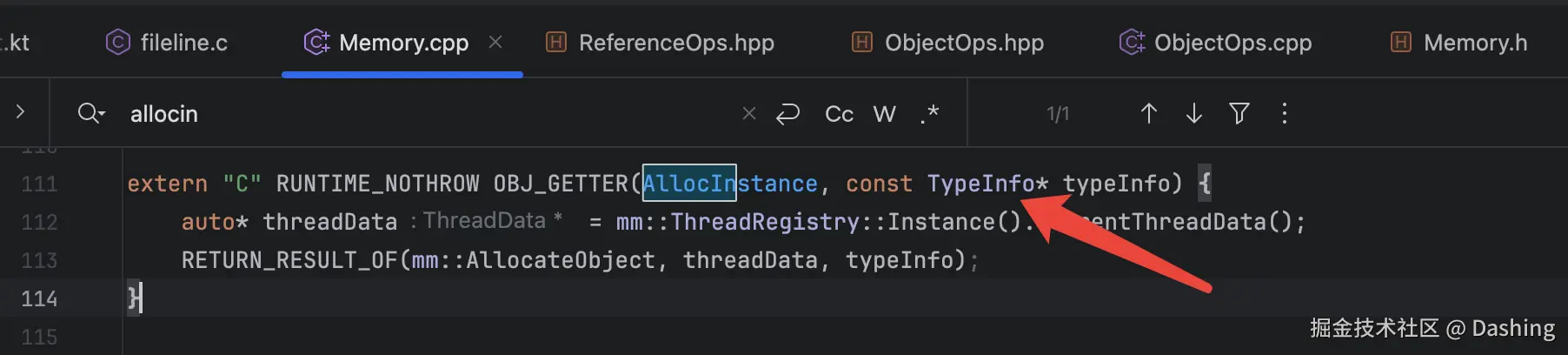The height and width of the screenshot is (355, 1568).
Task: Select the Memory.h tab
Action: [x=1459, y=43]
